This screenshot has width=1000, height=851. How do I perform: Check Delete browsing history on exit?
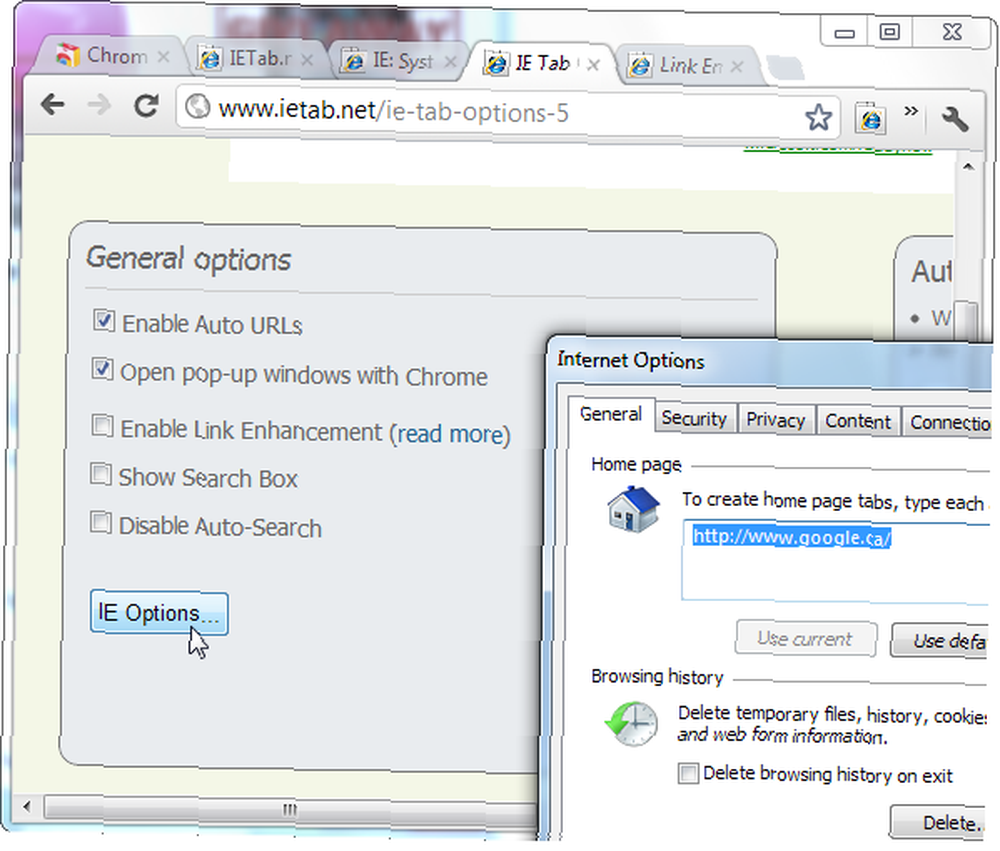[688, 774]
